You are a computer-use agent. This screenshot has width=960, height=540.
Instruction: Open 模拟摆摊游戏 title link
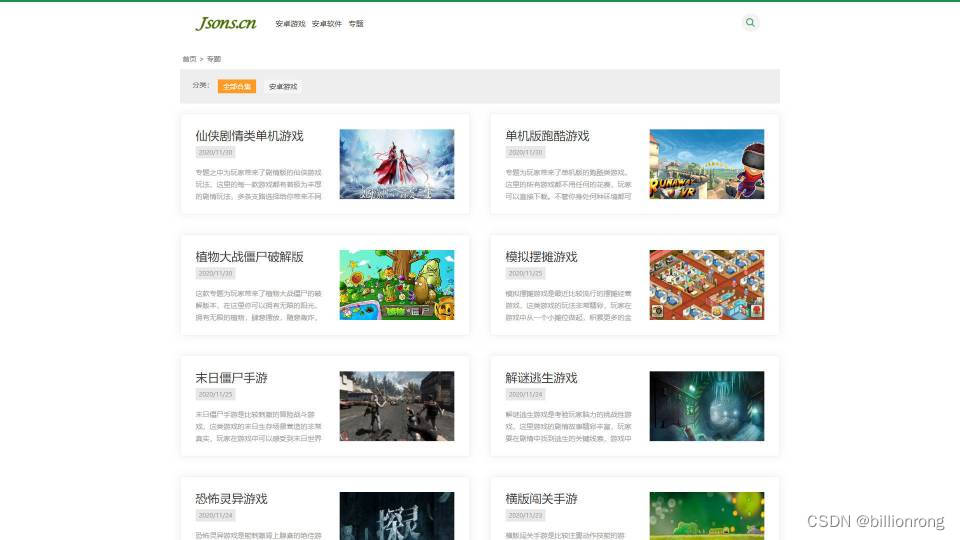(541, 257)
